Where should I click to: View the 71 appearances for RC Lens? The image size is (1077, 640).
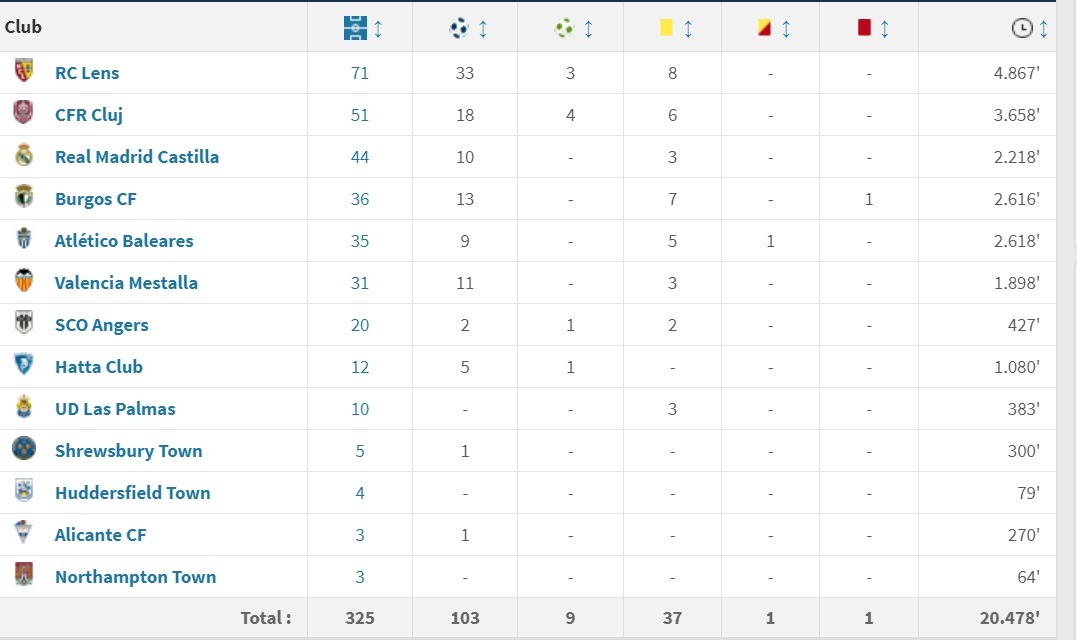(360, 73)
